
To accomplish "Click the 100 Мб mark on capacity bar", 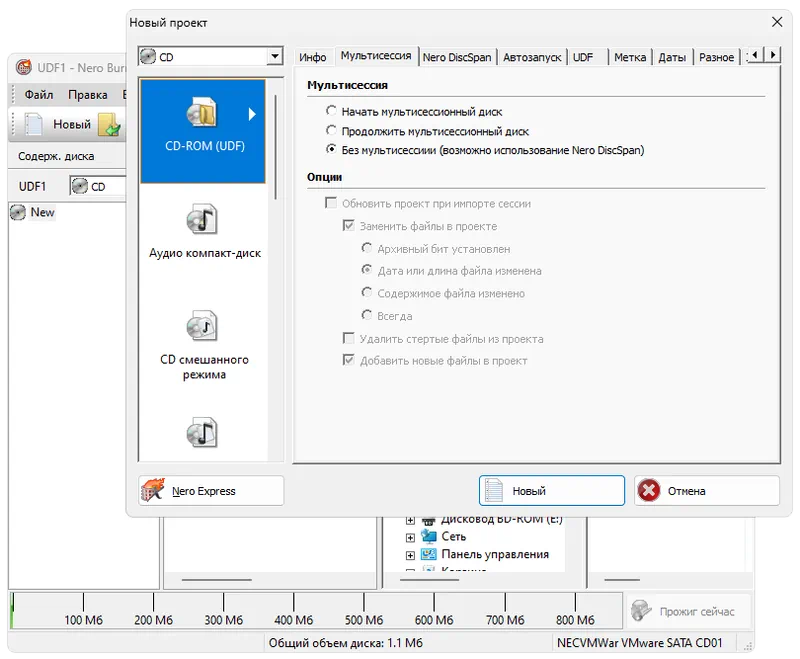I will click(83, 620).
